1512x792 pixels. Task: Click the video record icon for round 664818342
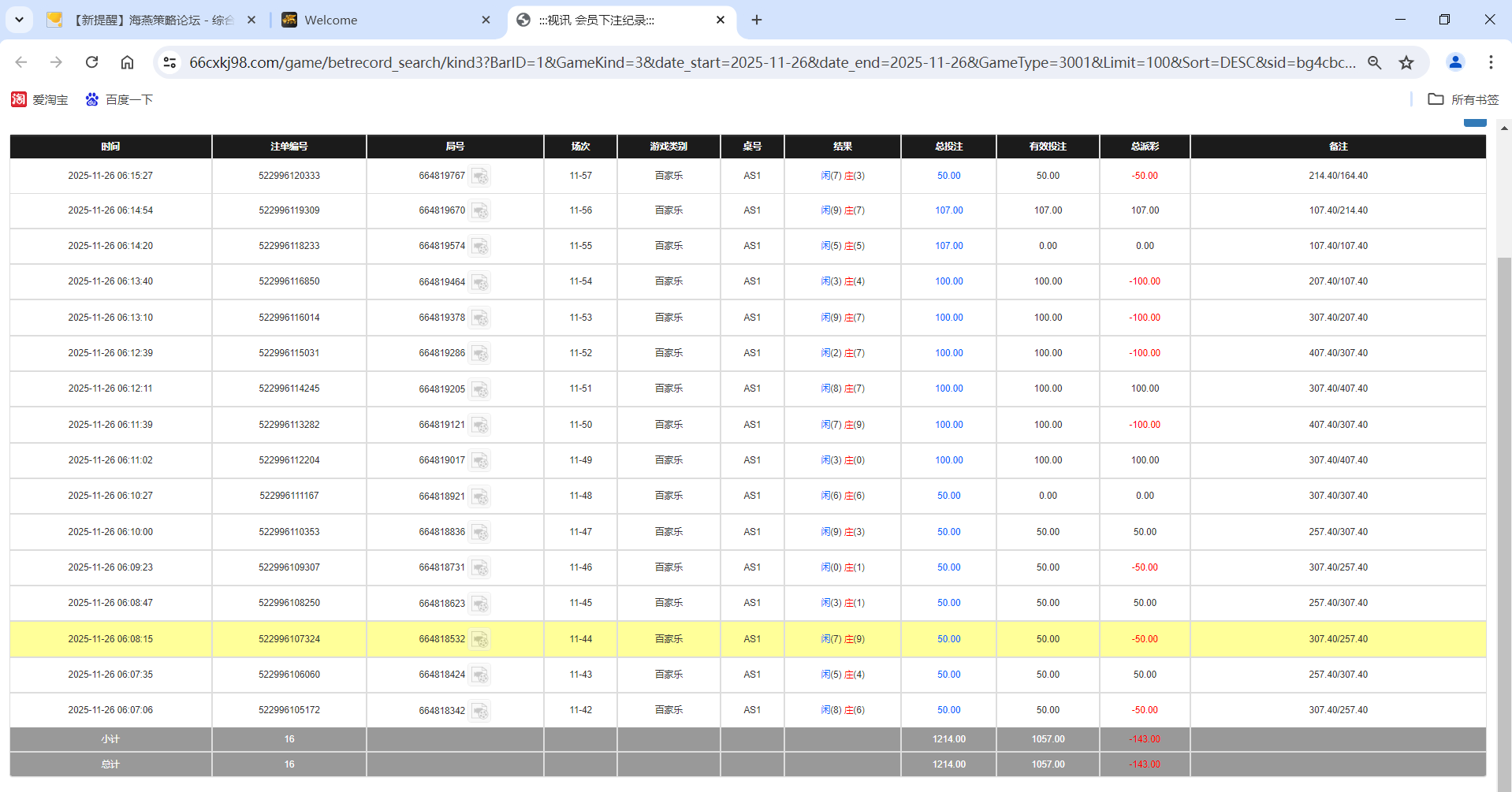[480, 710]
